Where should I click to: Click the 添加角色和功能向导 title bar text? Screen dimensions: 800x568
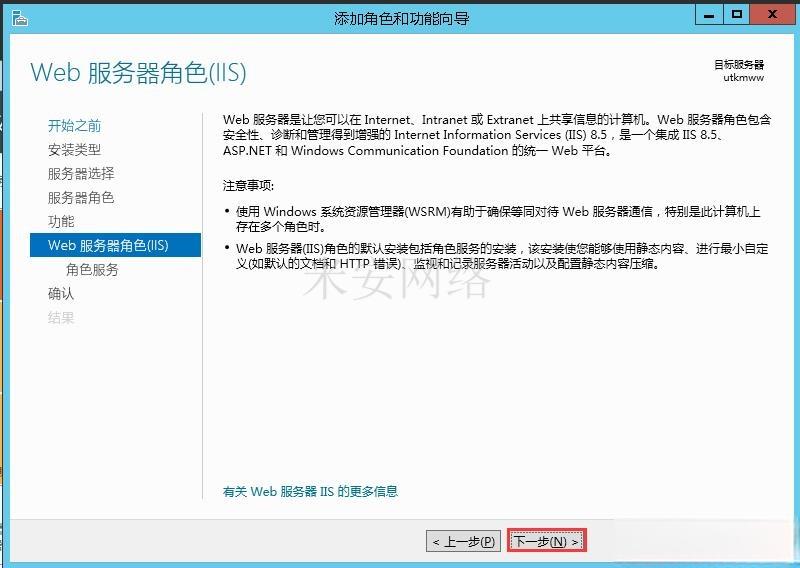coord(401,18)
